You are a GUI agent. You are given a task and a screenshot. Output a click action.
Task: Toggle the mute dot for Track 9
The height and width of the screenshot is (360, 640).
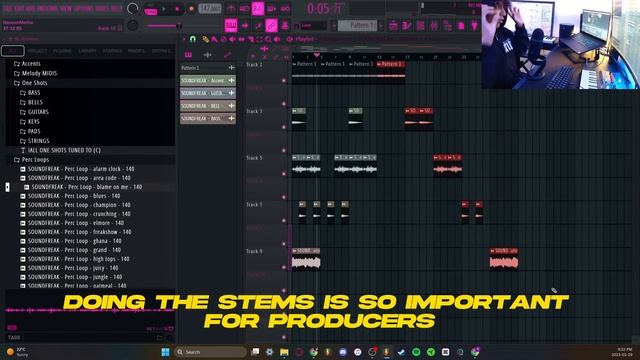coord(284,267)
